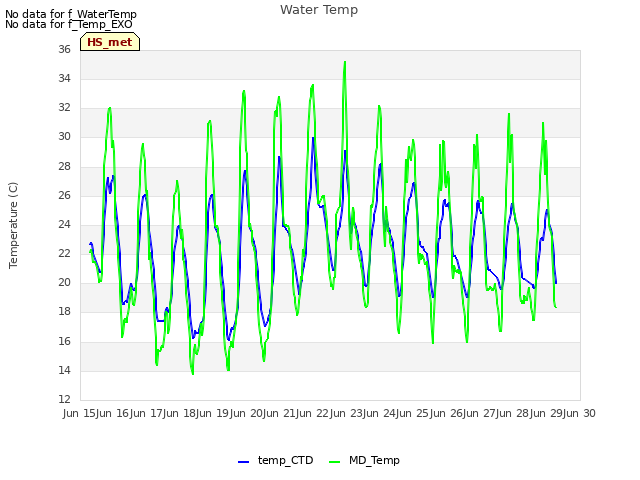The height and width of the screenshot is (480, 640).
Task: Click the 'No data for f_Temp_EXO' message
Action: click(x=69, y=24)
